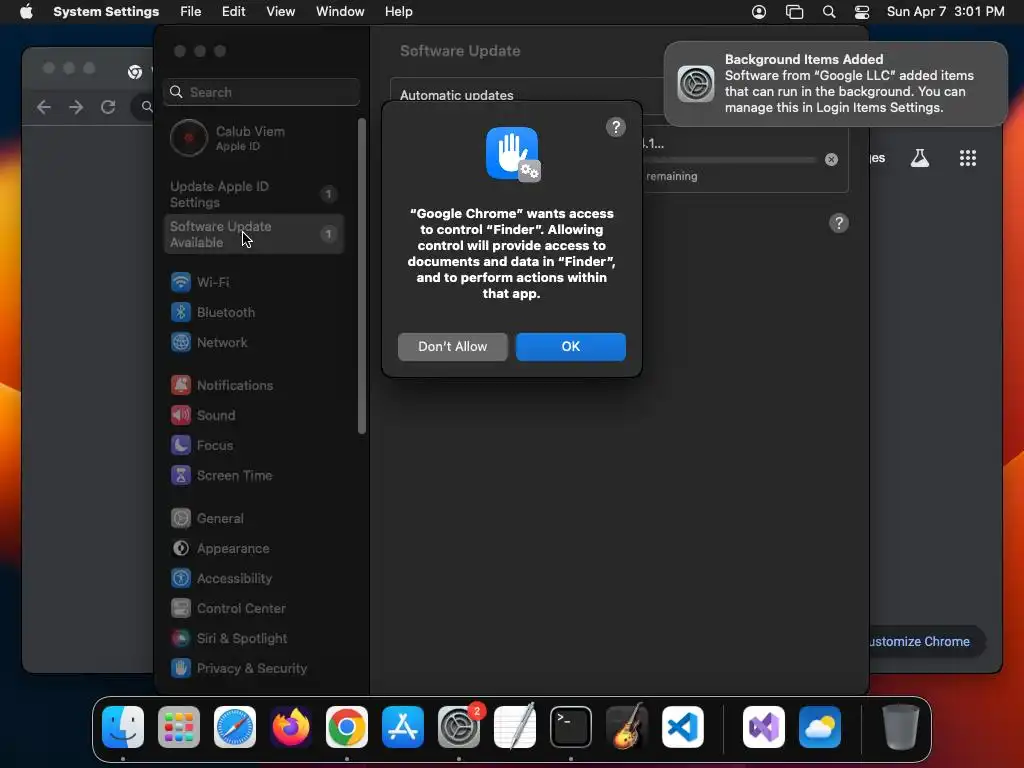This screenshot has height=768, width=1024.
Task: Open Spotlight search in menu bar
Action: tap(829, 12)
